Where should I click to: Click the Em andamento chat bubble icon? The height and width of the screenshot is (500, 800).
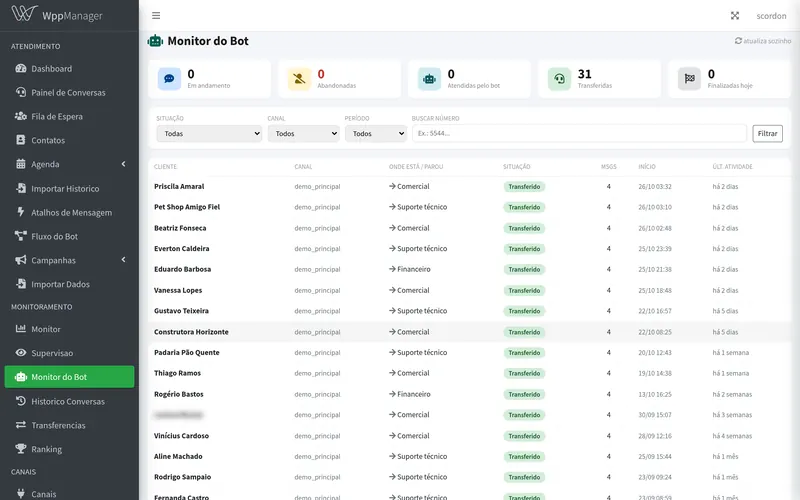169,79
